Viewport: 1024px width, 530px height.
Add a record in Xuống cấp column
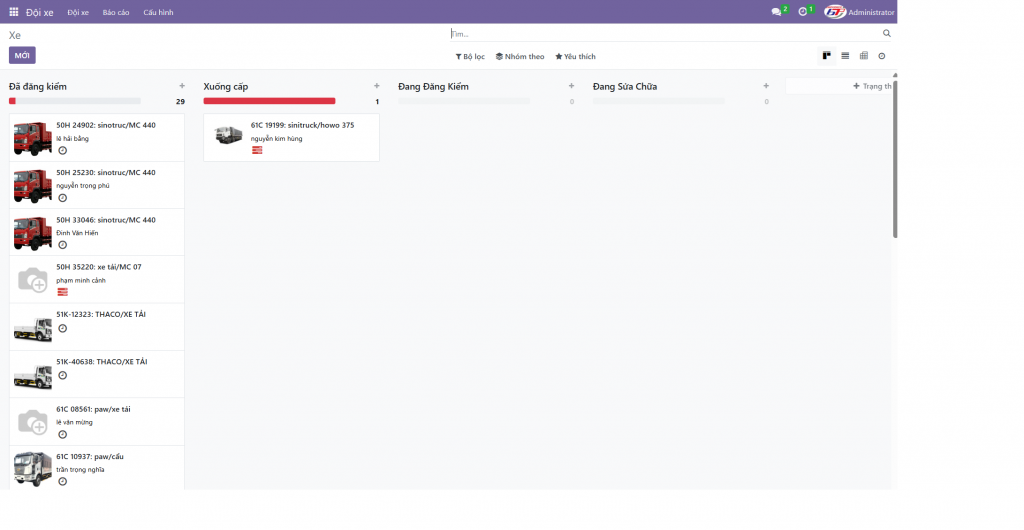(376, 87)
